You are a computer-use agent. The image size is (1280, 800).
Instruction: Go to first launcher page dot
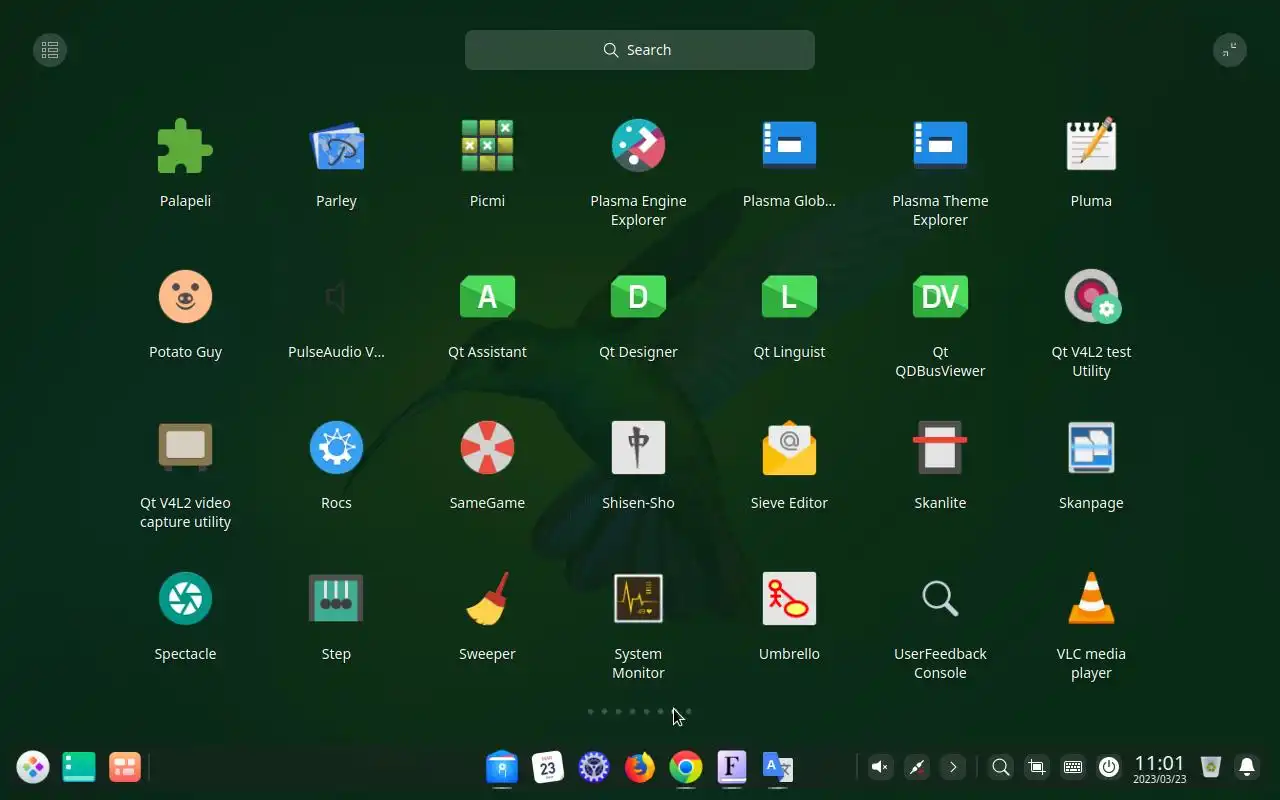[590, 712]
